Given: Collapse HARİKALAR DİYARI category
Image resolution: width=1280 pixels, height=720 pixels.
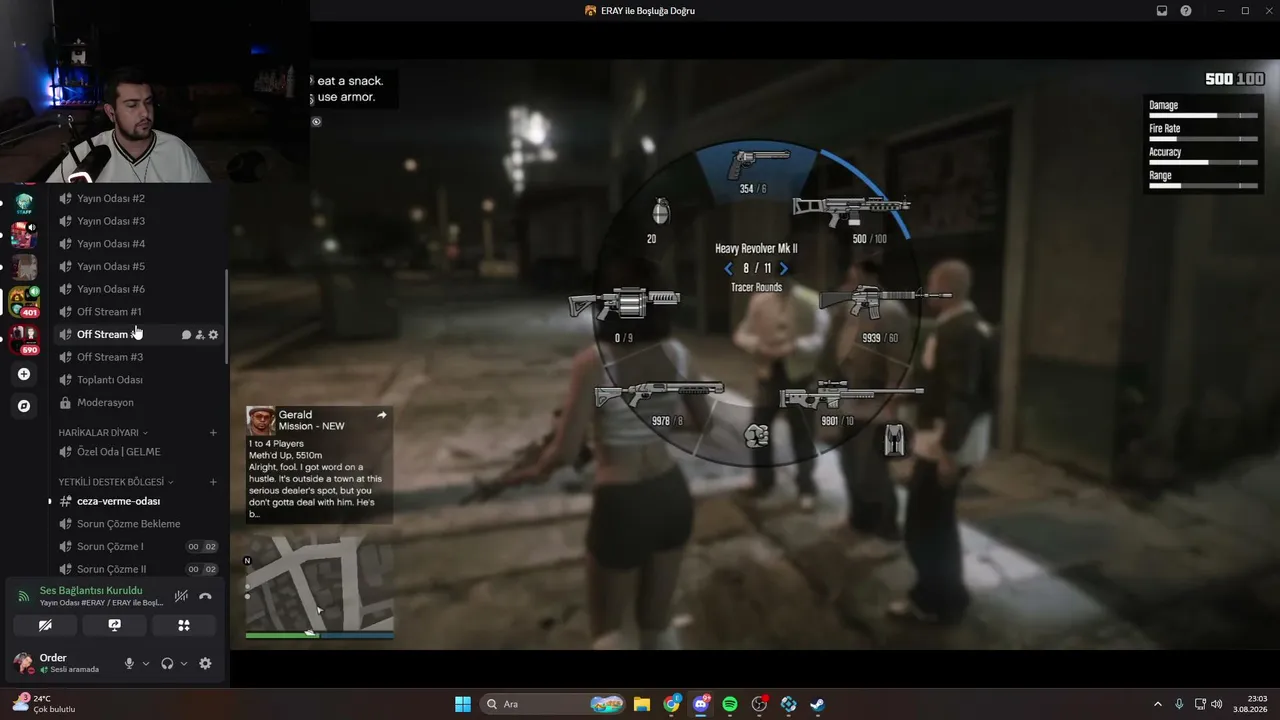Looking at the screenshot, I should coord(103,433).
